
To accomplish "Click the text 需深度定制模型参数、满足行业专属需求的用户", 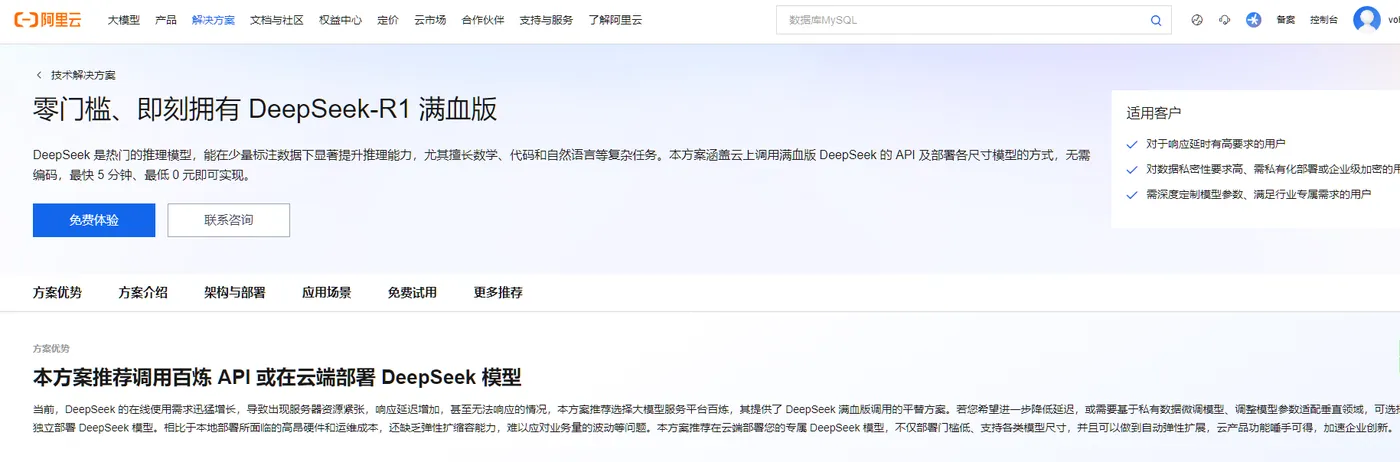I will [1259, 195].
